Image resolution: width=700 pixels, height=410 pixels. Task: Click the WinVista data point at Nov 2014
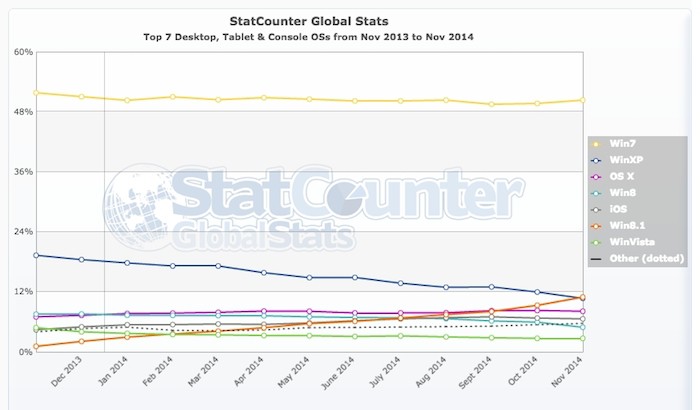pos(582,339)
